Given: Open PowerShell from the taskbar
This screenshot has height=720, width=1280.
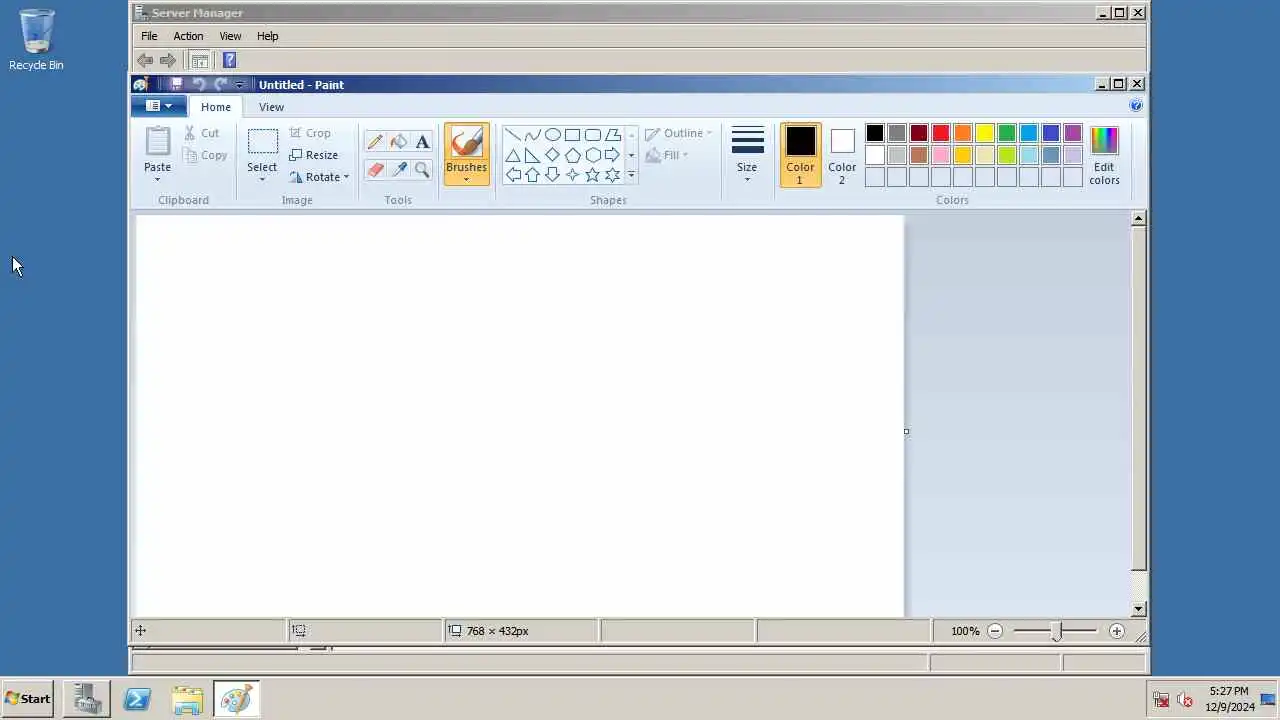Looking at the screenshot, I should pos(137,699).
